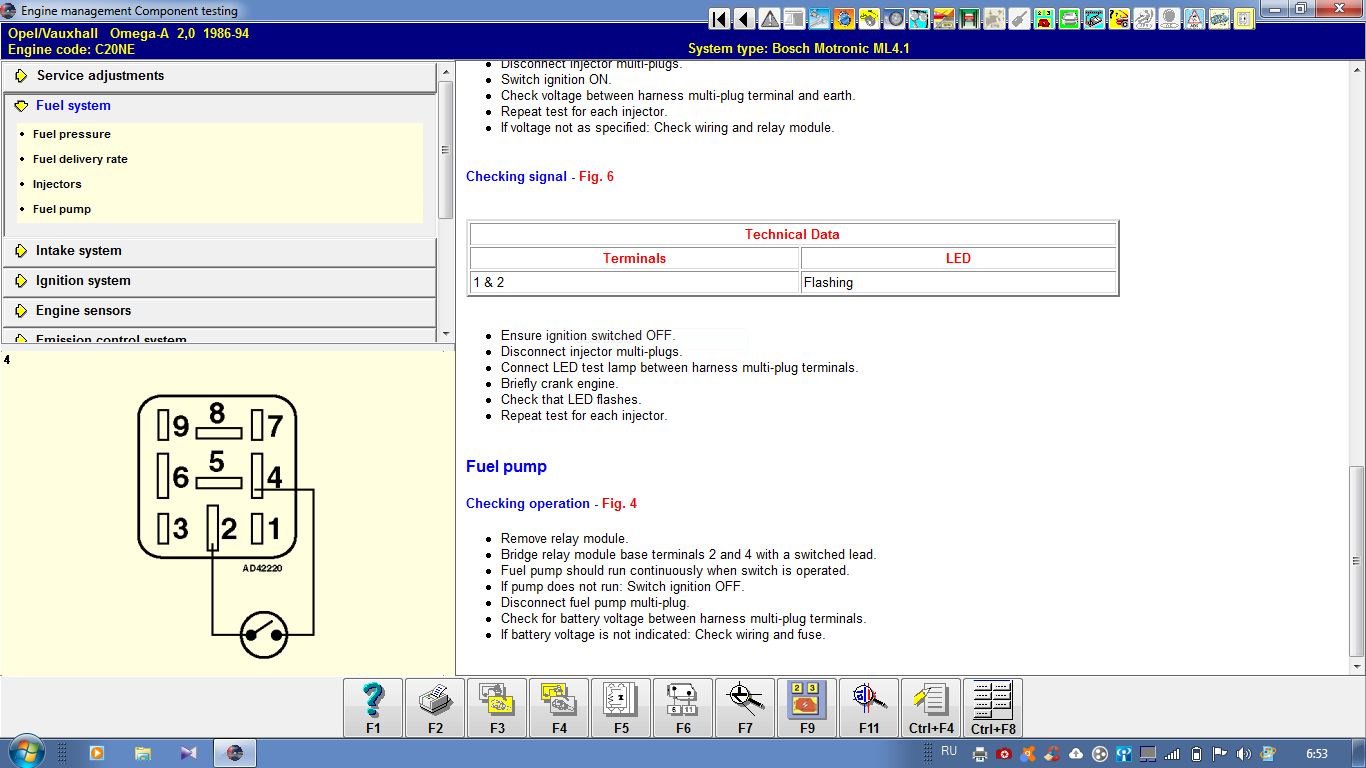Click the green vehicle lift toolbar icon

click(970, 19)
